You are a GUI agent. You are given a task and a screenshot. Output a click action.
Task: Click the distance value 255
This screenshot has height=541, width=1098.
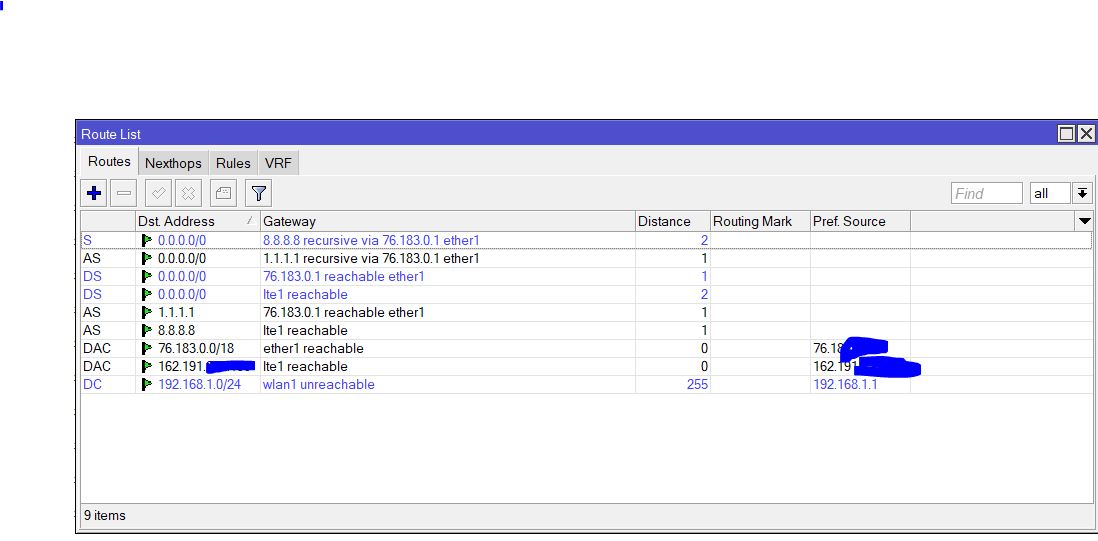[695, 384]
